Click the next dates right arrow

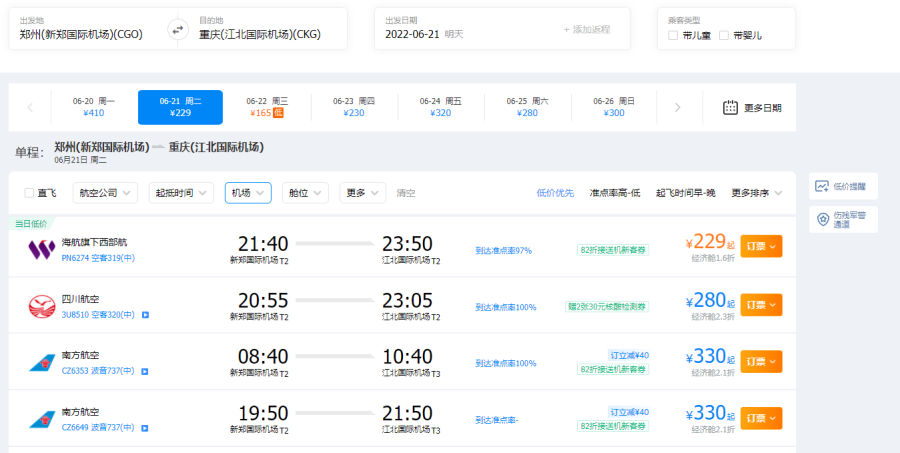click(678, 107)
